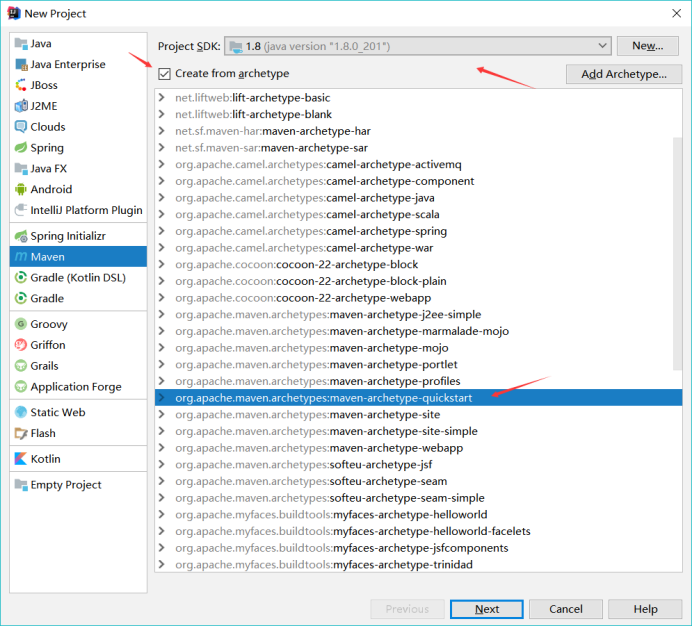Click the Help button
The width and height of the screenshot is (692, 627).
645,609
